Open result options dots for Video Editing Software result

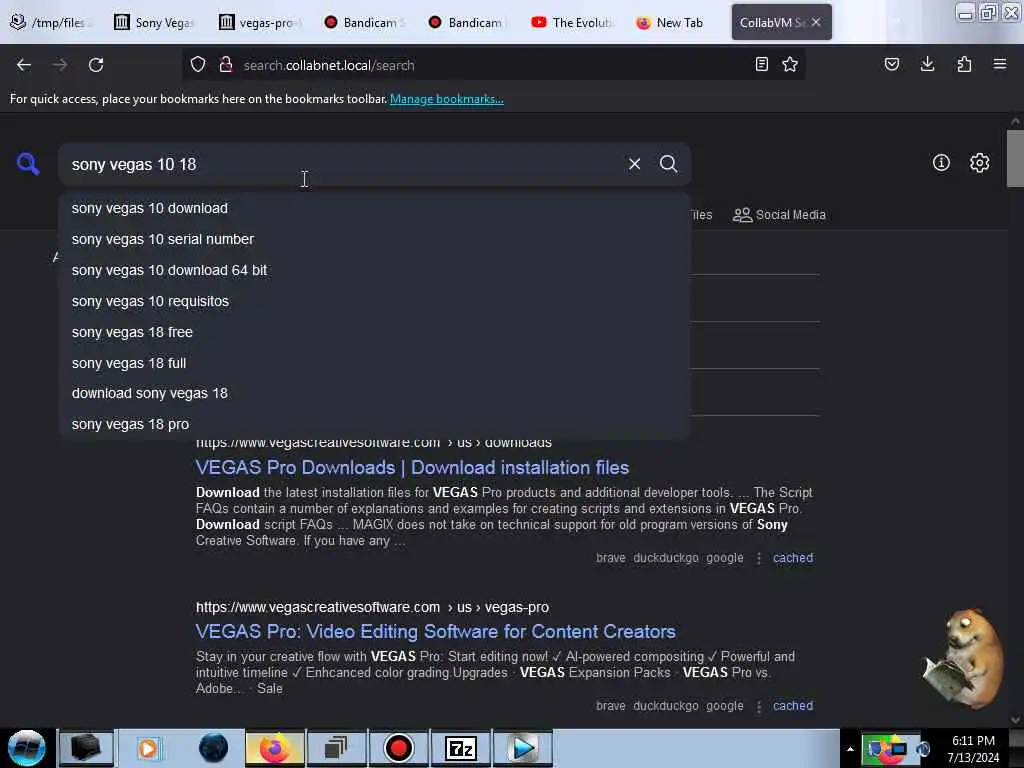click(x=758, y=707)
